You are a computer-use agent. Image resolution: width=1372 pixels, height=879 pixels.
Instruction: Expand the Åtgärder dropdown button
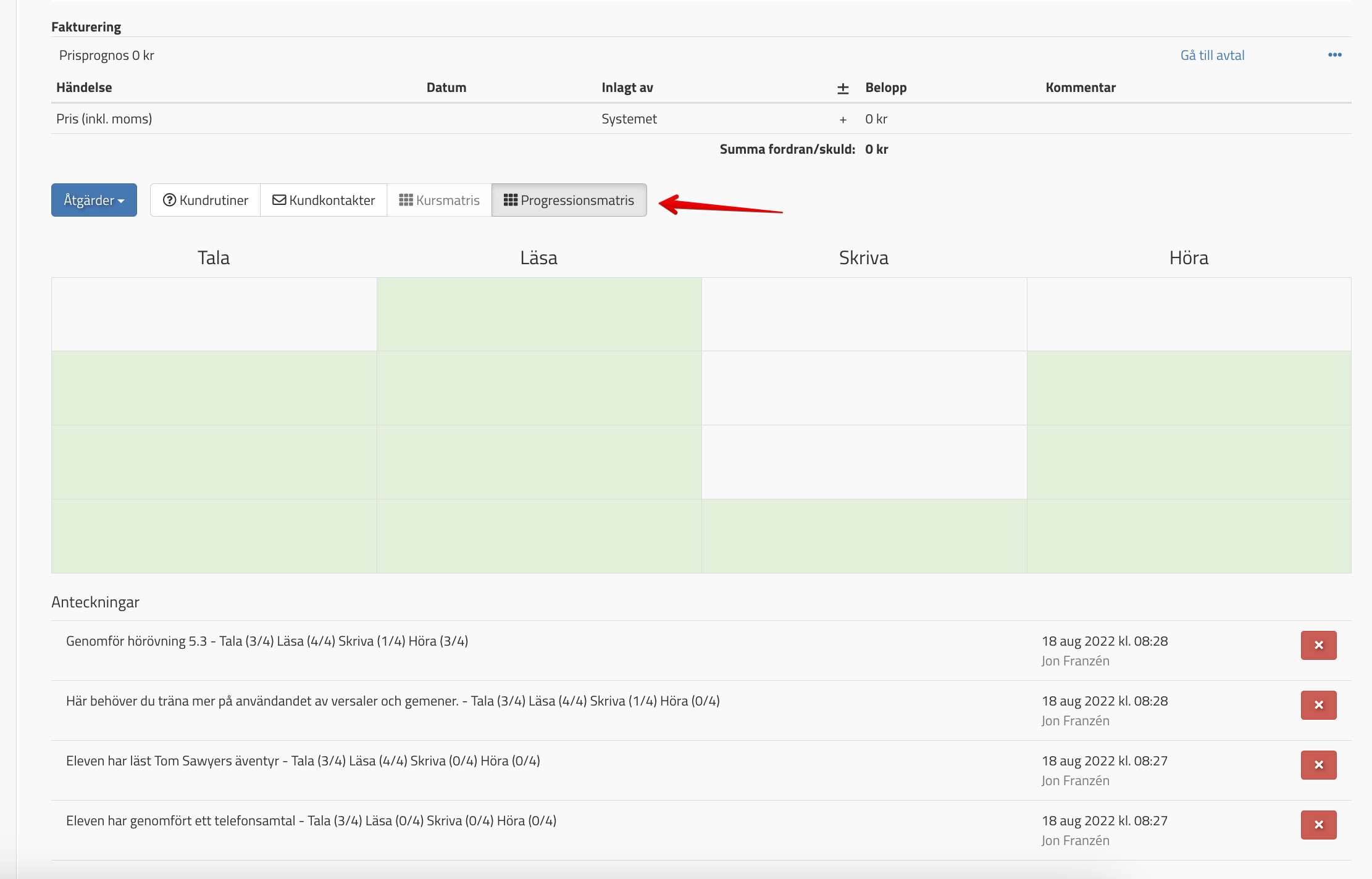click(x=94, y=200)
